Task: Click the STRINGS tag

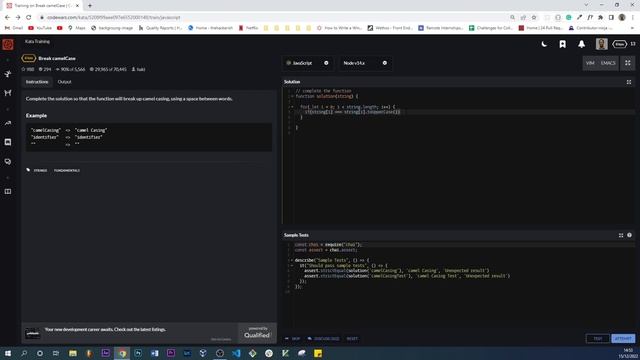Action: (40, 171)
